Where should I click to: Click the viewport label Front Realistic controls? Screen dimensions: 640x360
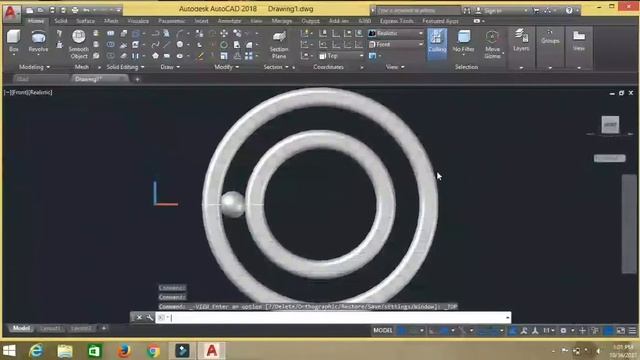(x=29, y=93)
